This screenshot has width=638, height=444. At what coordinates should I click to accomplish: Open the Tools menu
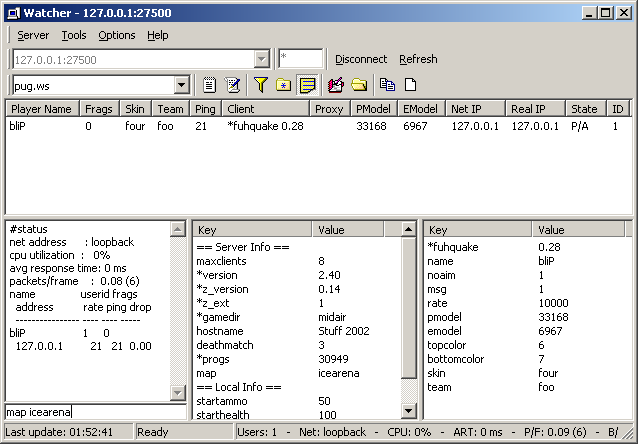74,35
